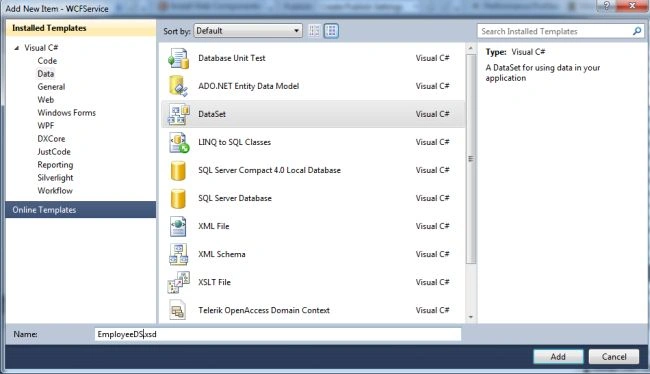Select the Code category
The width and height of the screenshot is (650, 374).
47,61
